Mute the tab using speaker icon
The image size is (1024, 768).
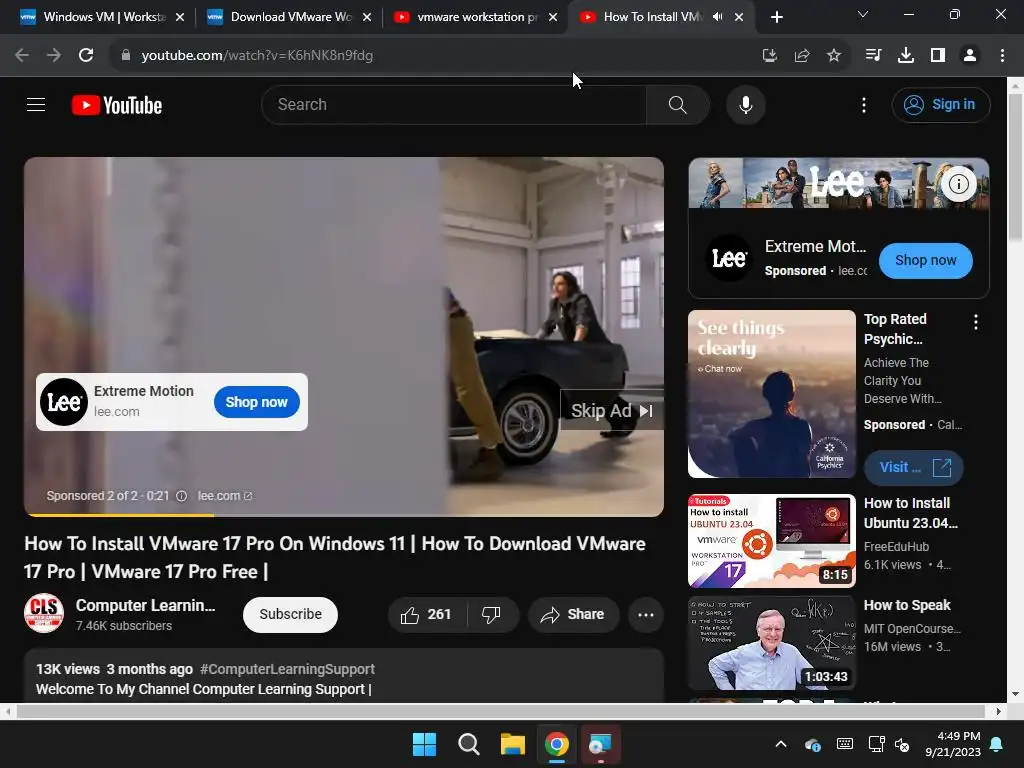(x=718, y=17)
